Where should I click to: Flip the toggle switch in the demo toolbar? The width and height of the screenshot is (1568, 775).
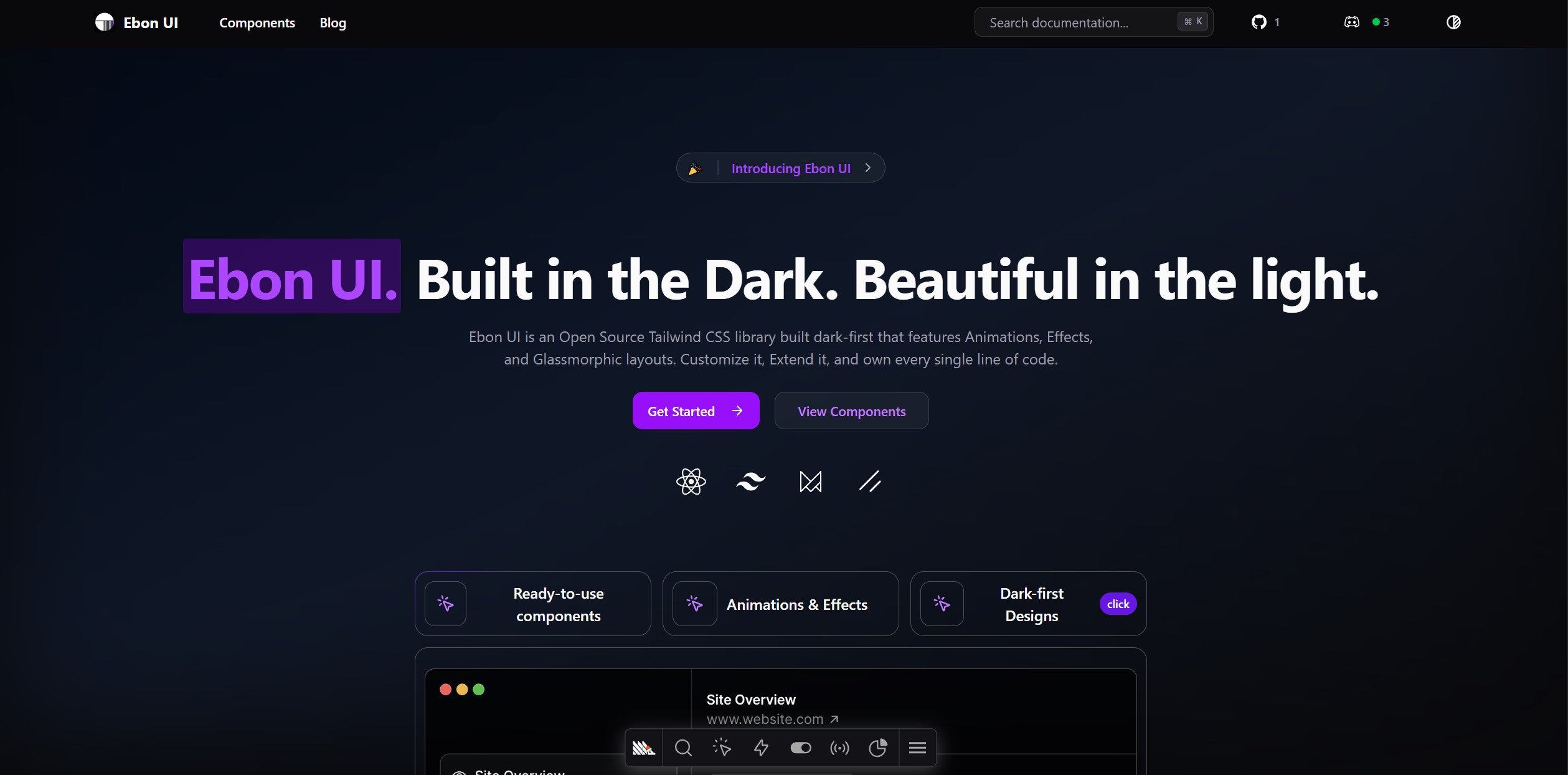[x=801, y=748]
